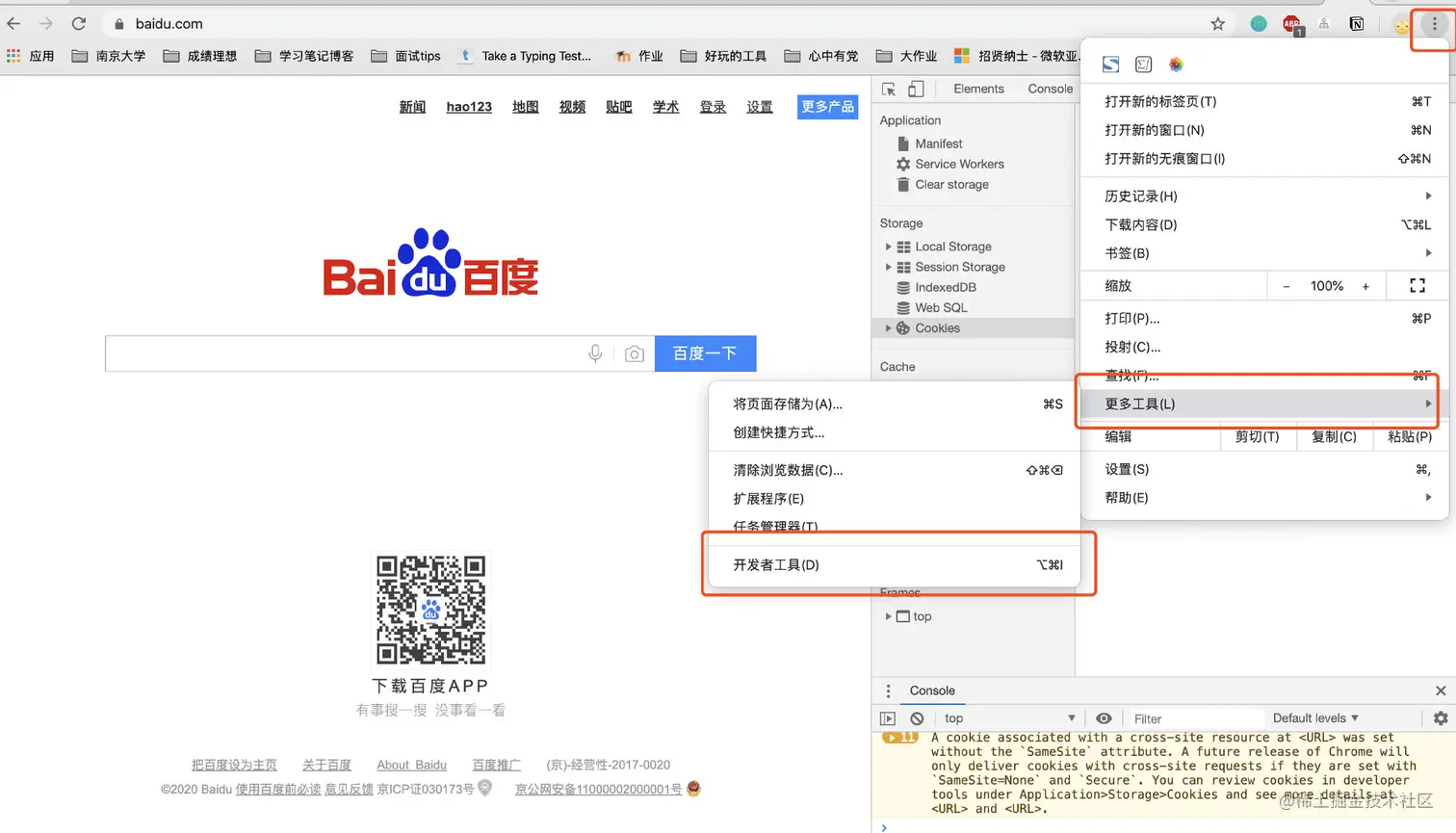Select 开发者工具(D) in the submenu
Image resolution: width=1456 pixels, height=833 pixels.
pyautogui.click(x=894, y=565)
